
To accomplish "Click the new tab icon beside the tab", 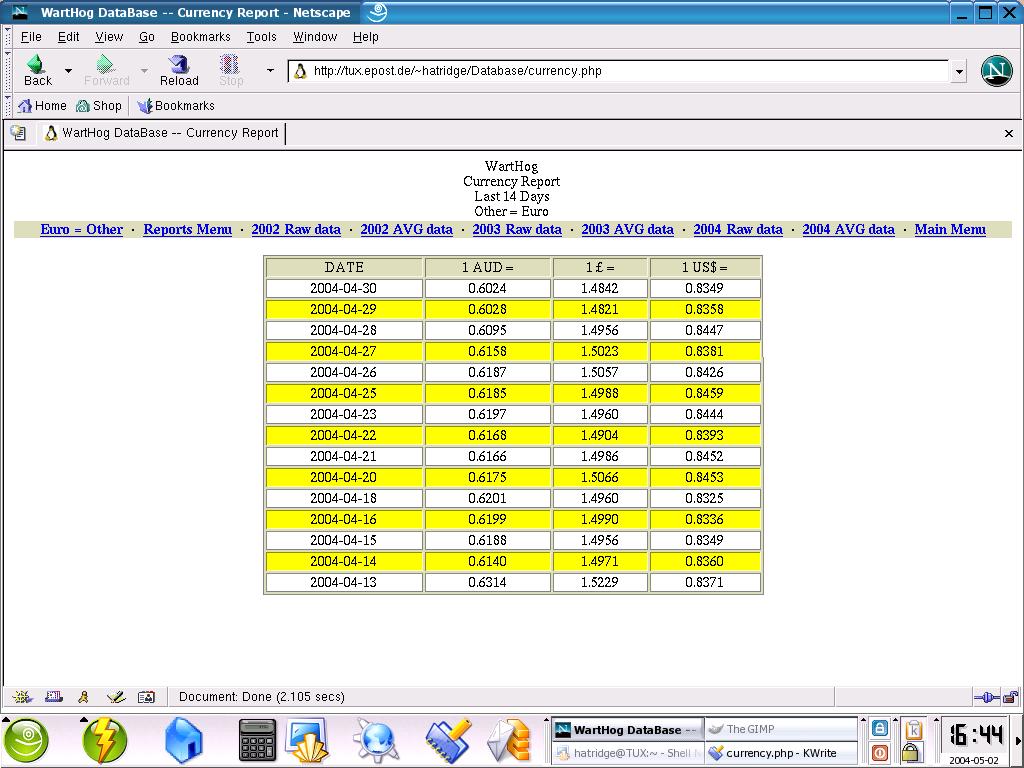I will [18, 133].
